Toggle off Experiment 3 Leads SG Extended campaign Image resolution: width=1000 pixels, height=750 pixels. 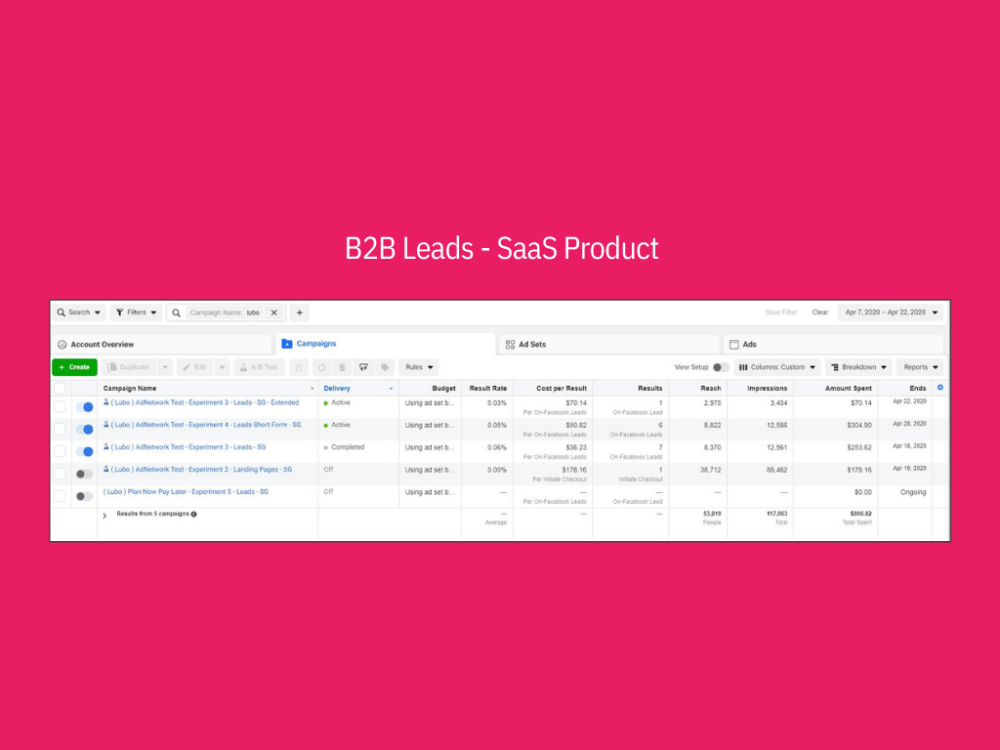(84, 407)
